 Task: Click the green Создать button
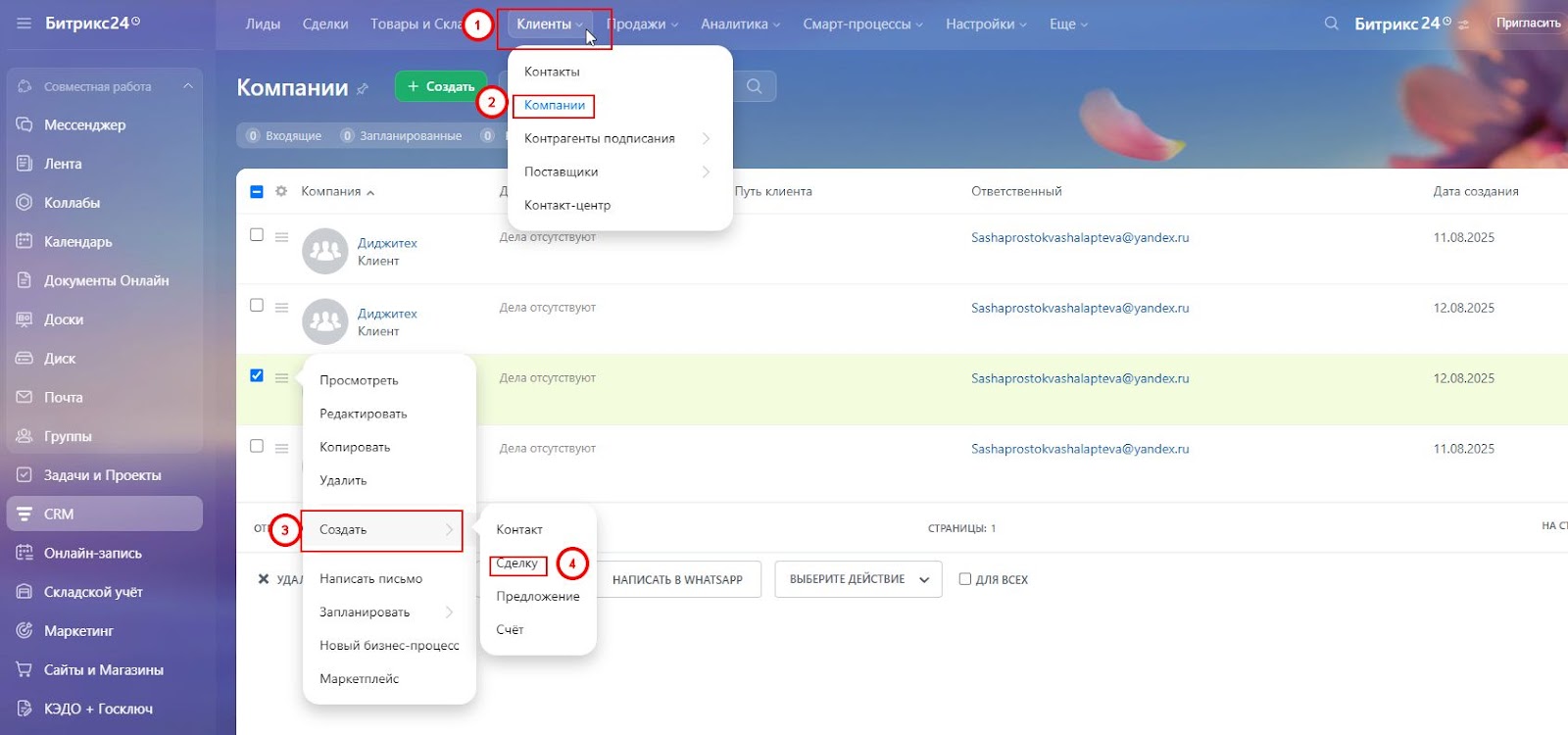pyautogui.click(x=441, y=86)
